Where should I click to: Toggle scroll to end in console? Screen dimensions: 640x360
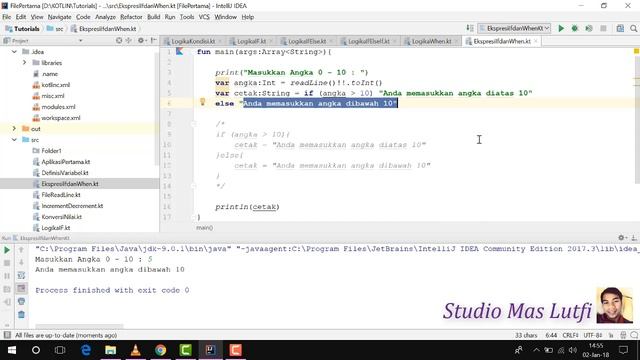coord(21,289)
